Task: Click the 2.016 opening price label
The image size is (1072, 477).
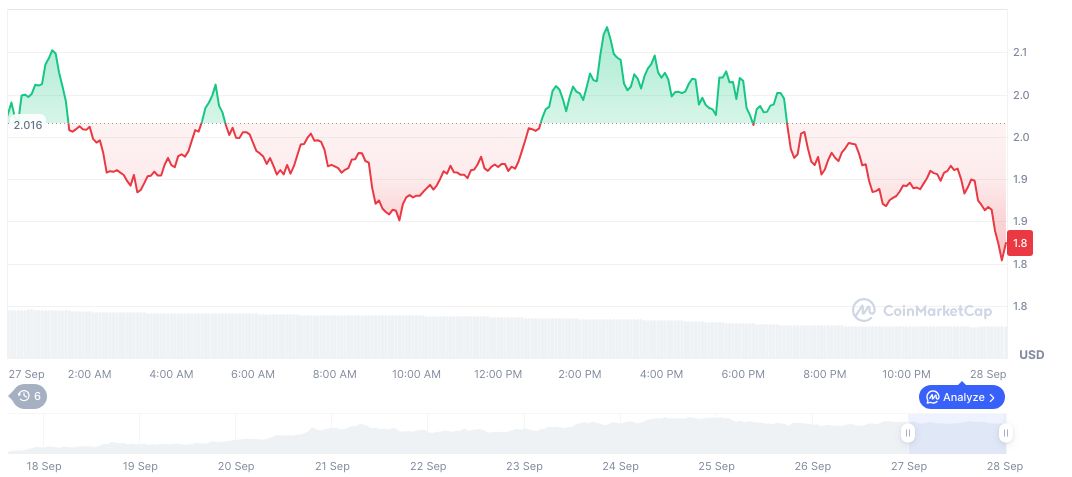Action: (26, 125)
